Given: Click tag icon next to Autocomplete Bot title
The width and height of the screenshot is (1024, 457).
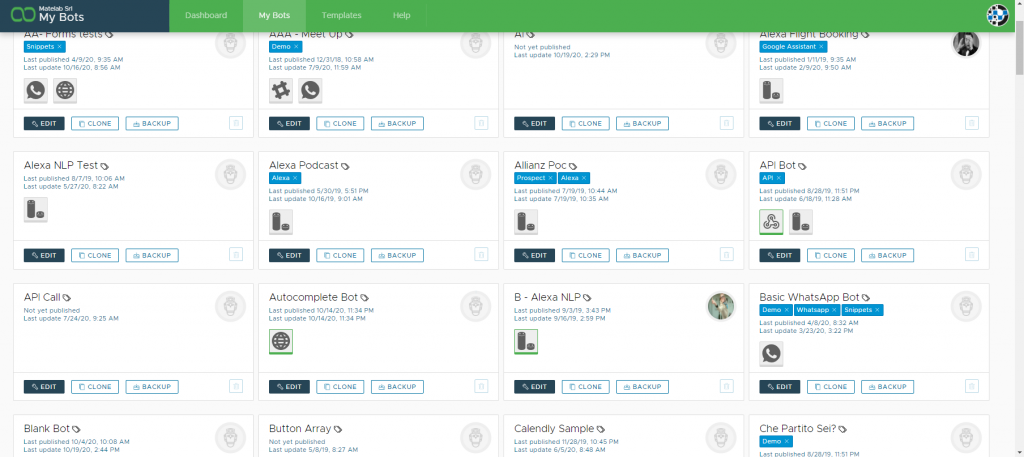Looking at the screenshot, I should (x=365, y=298).
